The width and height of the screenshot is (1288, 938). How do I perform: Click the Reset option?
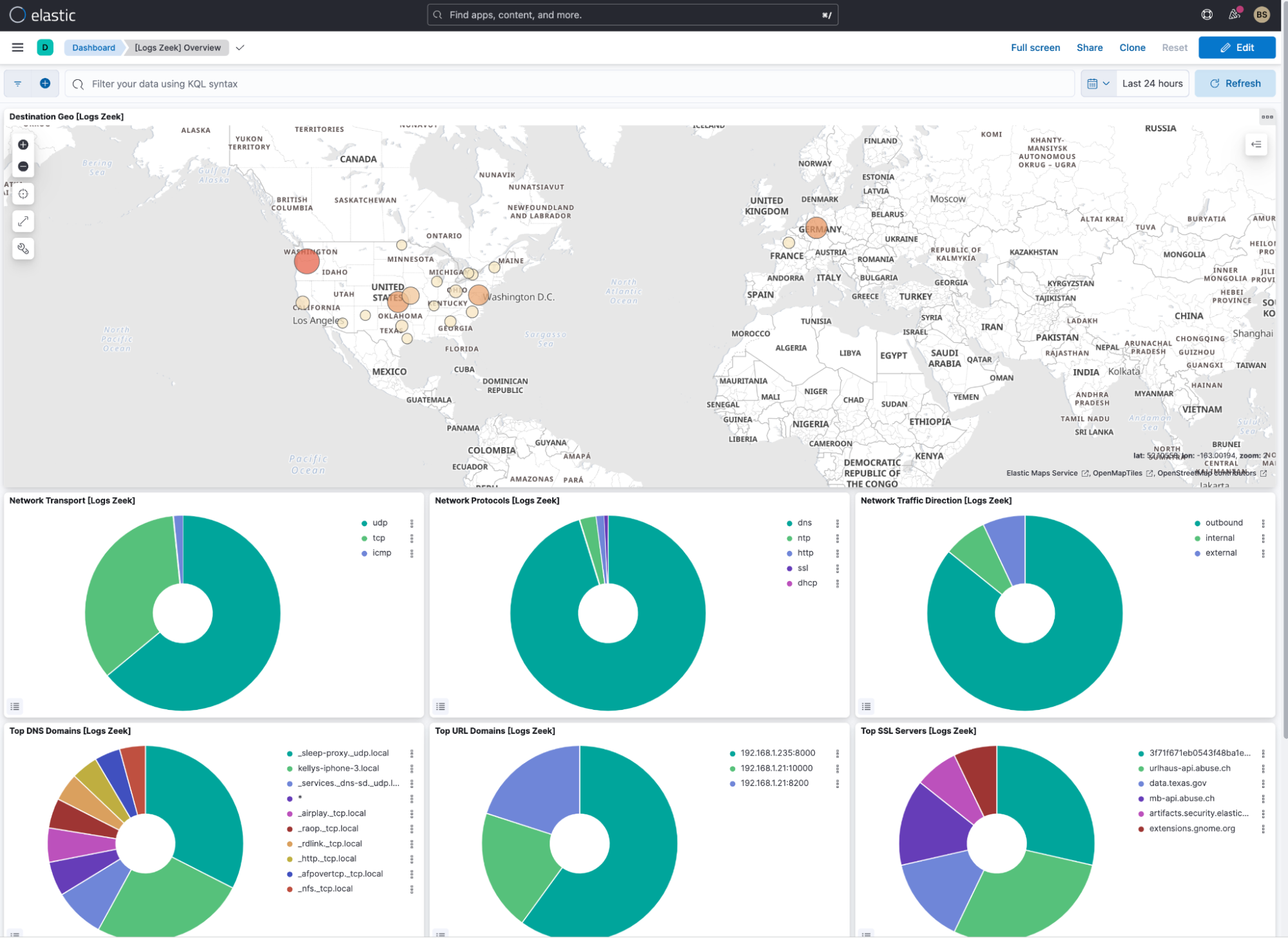1174,48
